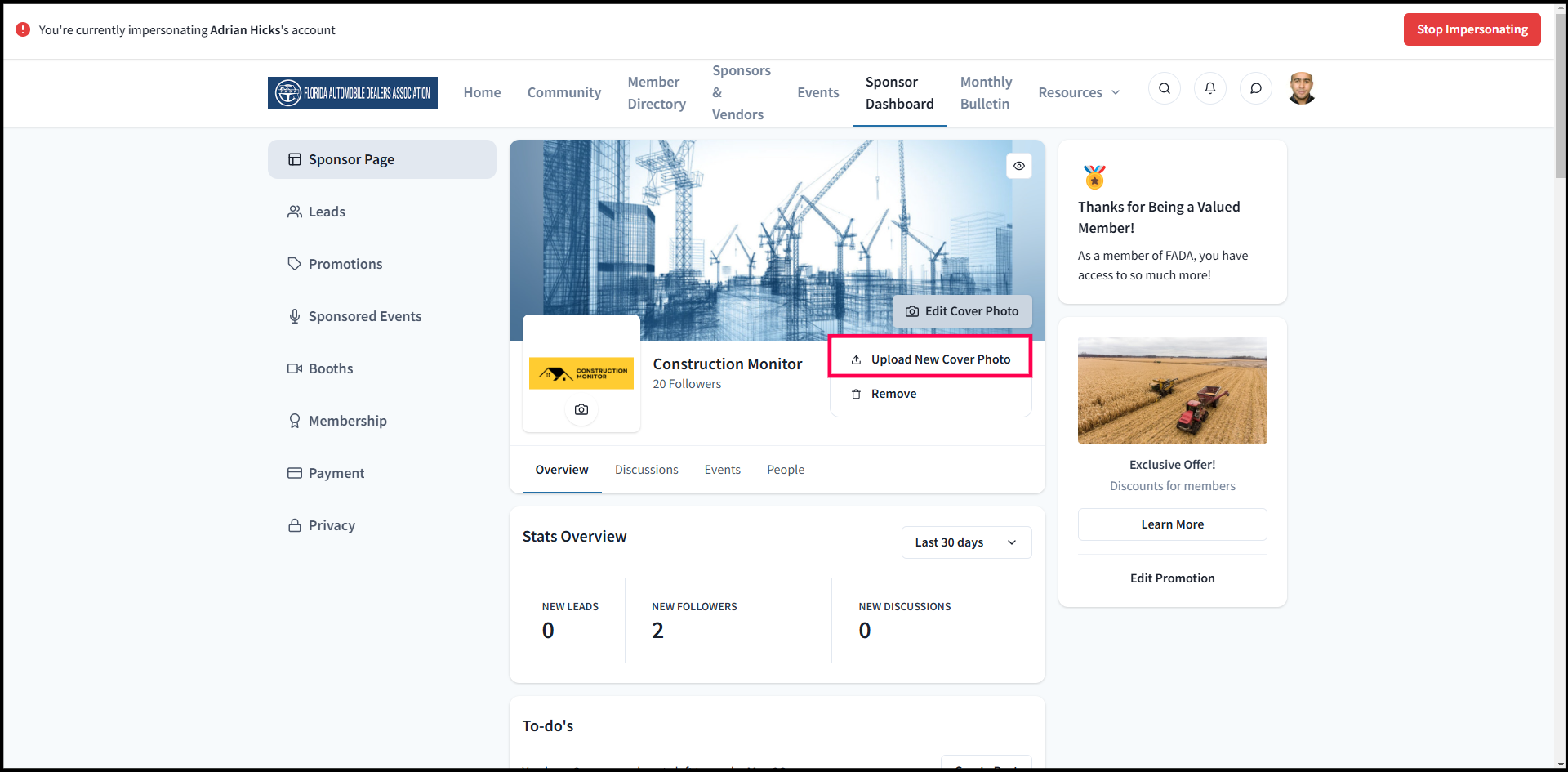Open Privacy in sidebar

point(382,525)
